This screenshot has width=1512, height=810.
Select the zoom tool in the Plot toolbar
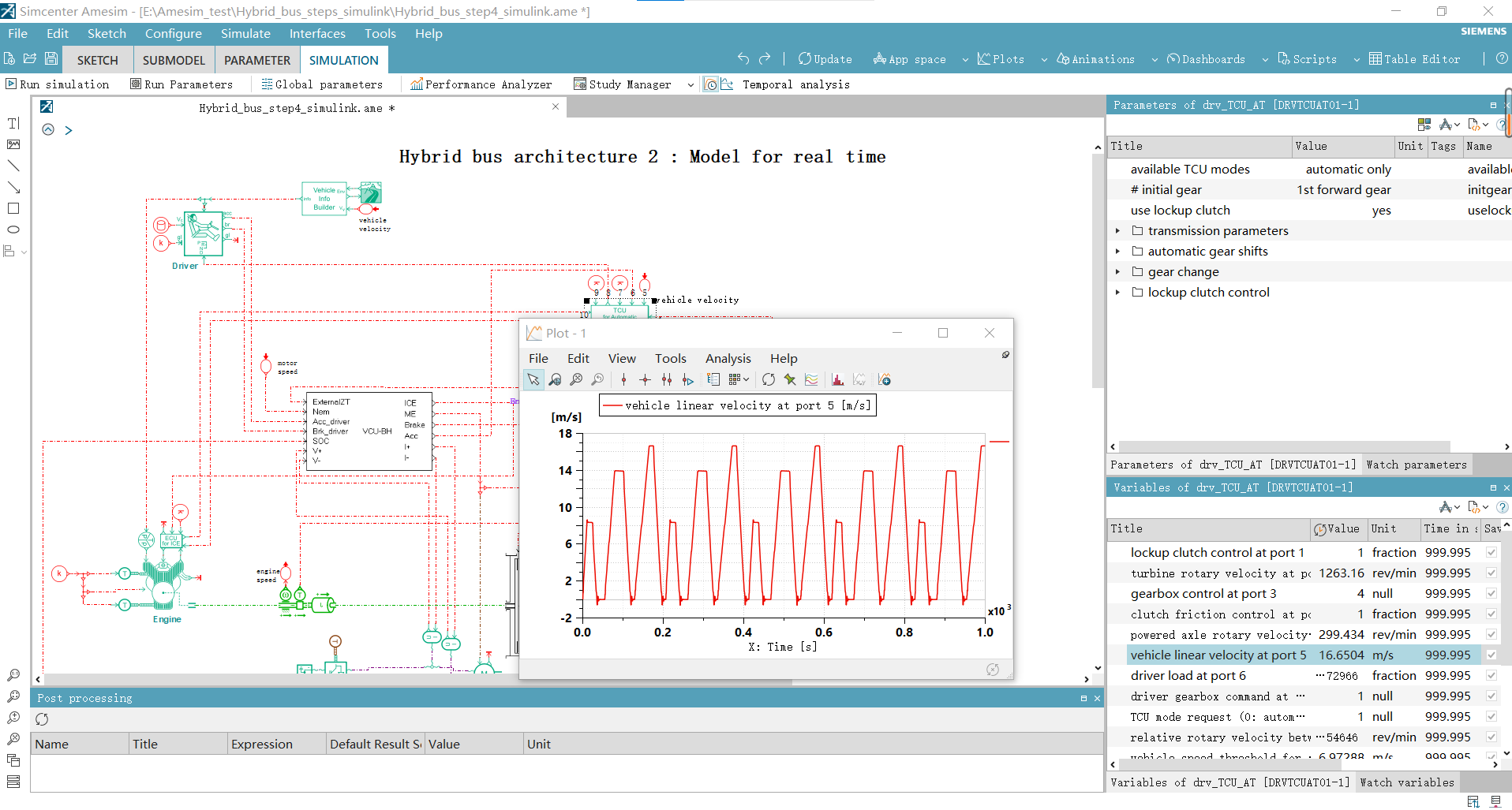tap(556, 379)
